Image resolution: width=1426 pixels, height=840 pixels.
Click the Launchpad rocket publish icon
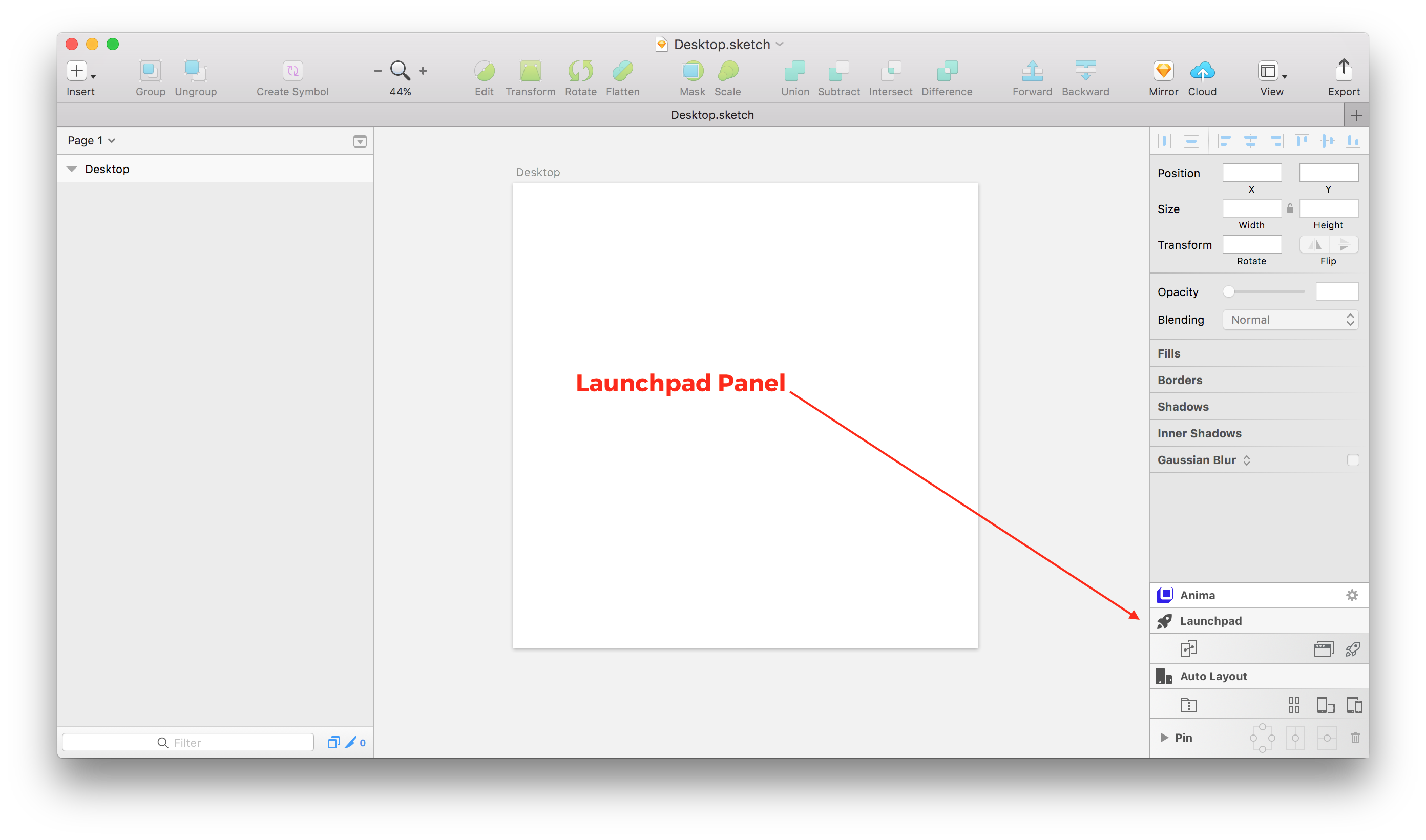click(1352, 648)
